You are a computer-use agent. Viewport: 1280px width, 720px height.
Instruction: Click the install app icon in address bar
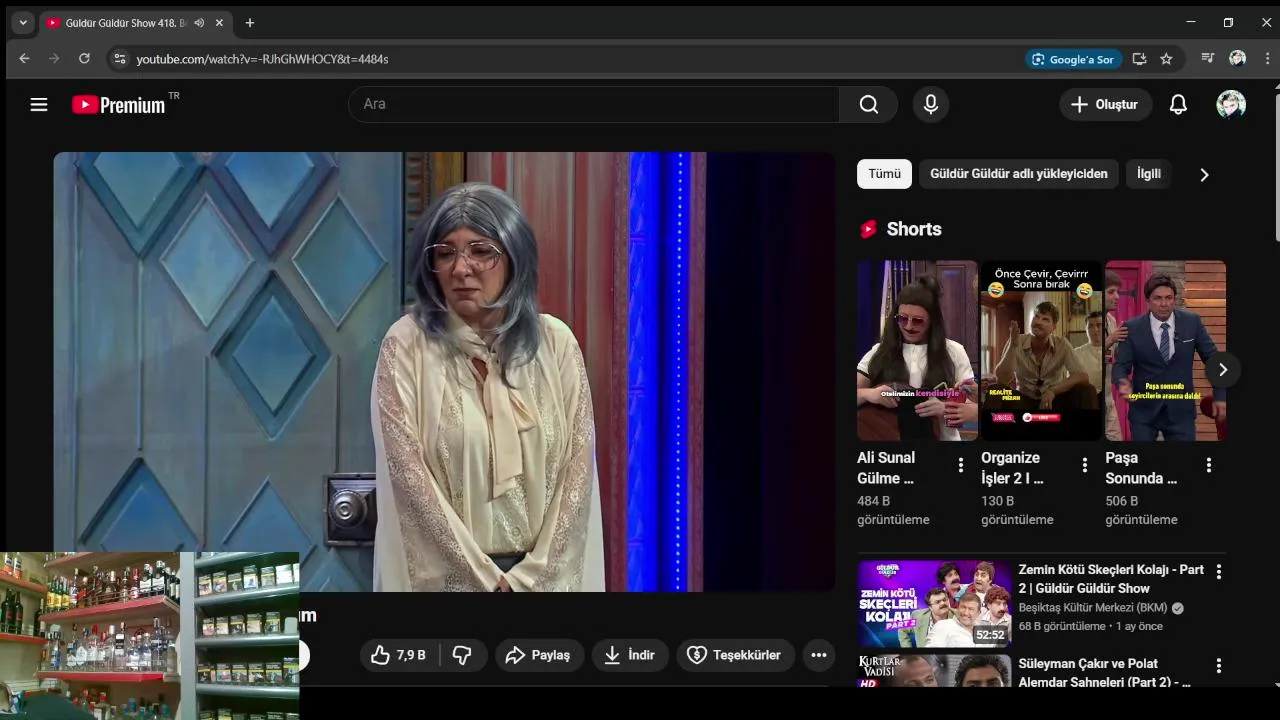(1139, 59)
